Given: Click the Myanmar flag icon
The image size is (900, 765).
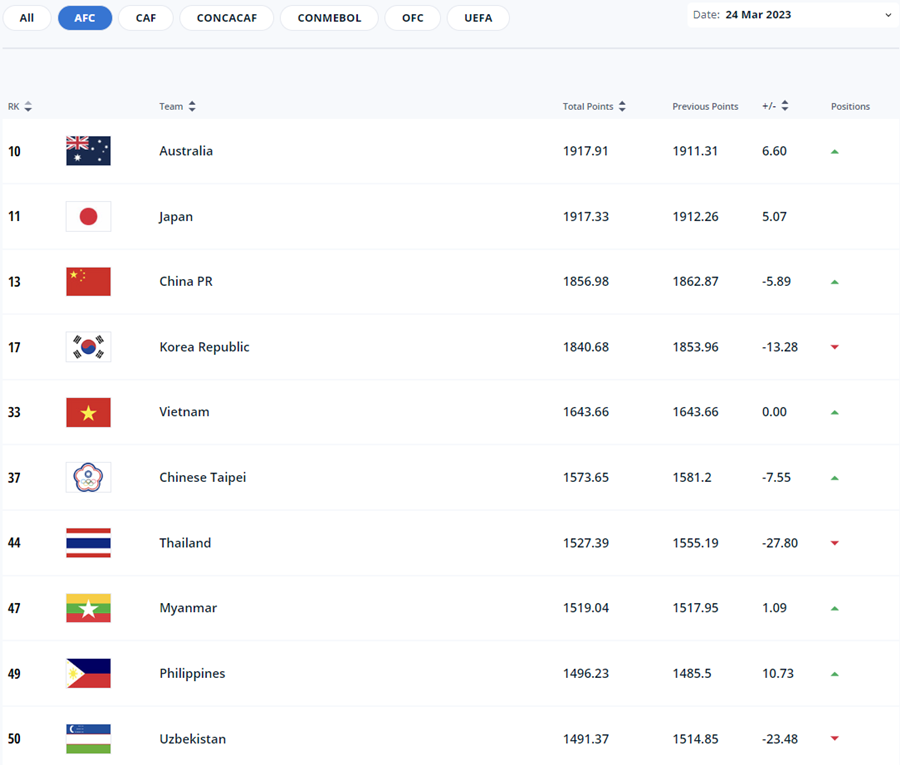Looking at the screenshot, I should point(88,608).
